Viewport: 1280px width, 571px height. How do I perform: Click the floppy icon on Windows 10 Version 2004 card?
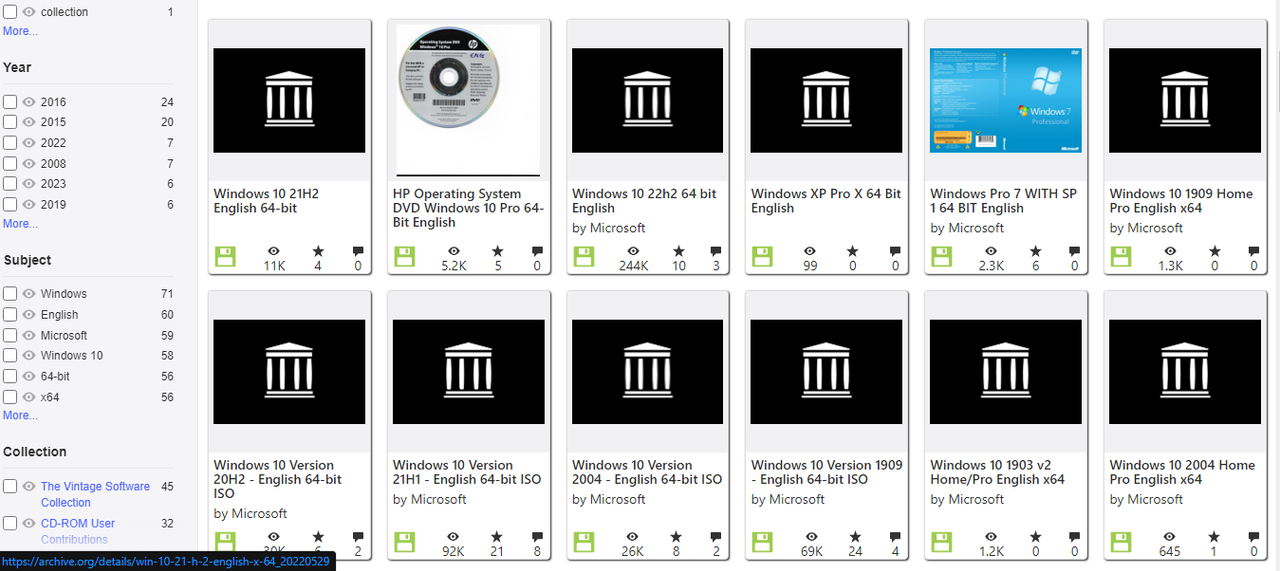pos(583,542)
